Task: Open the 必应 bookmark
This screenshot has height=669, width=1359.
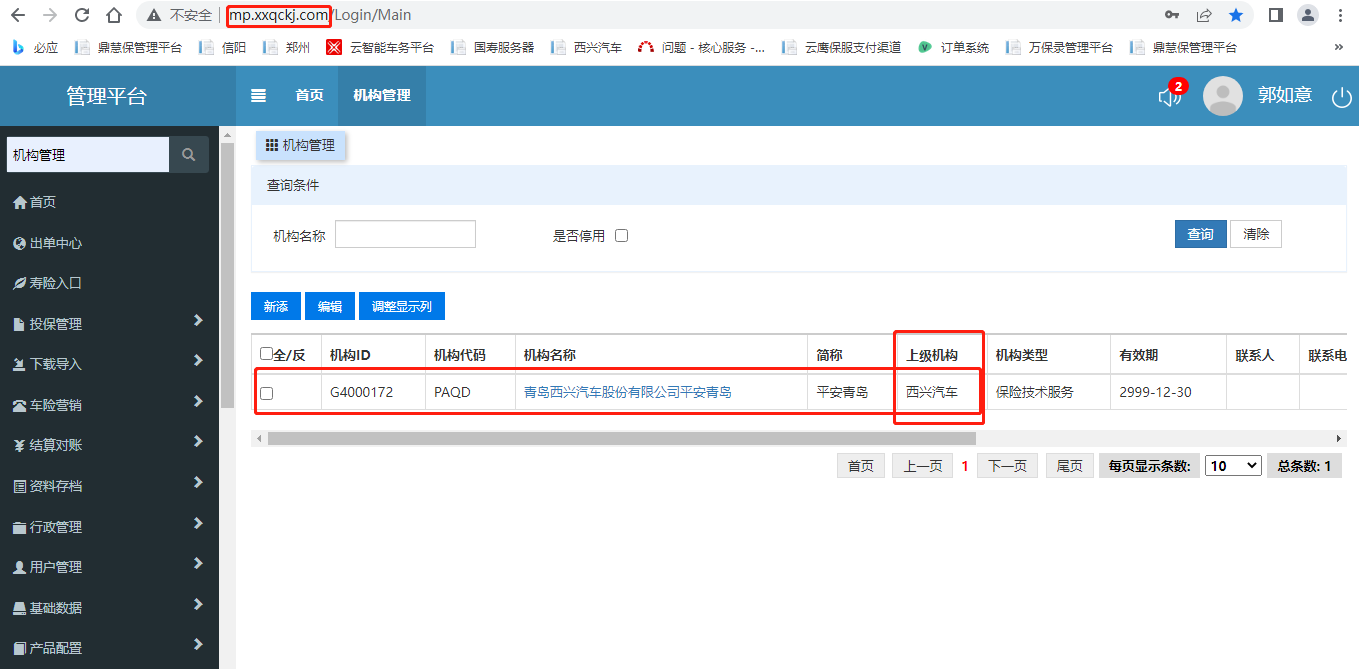Action: click(35, 47)
